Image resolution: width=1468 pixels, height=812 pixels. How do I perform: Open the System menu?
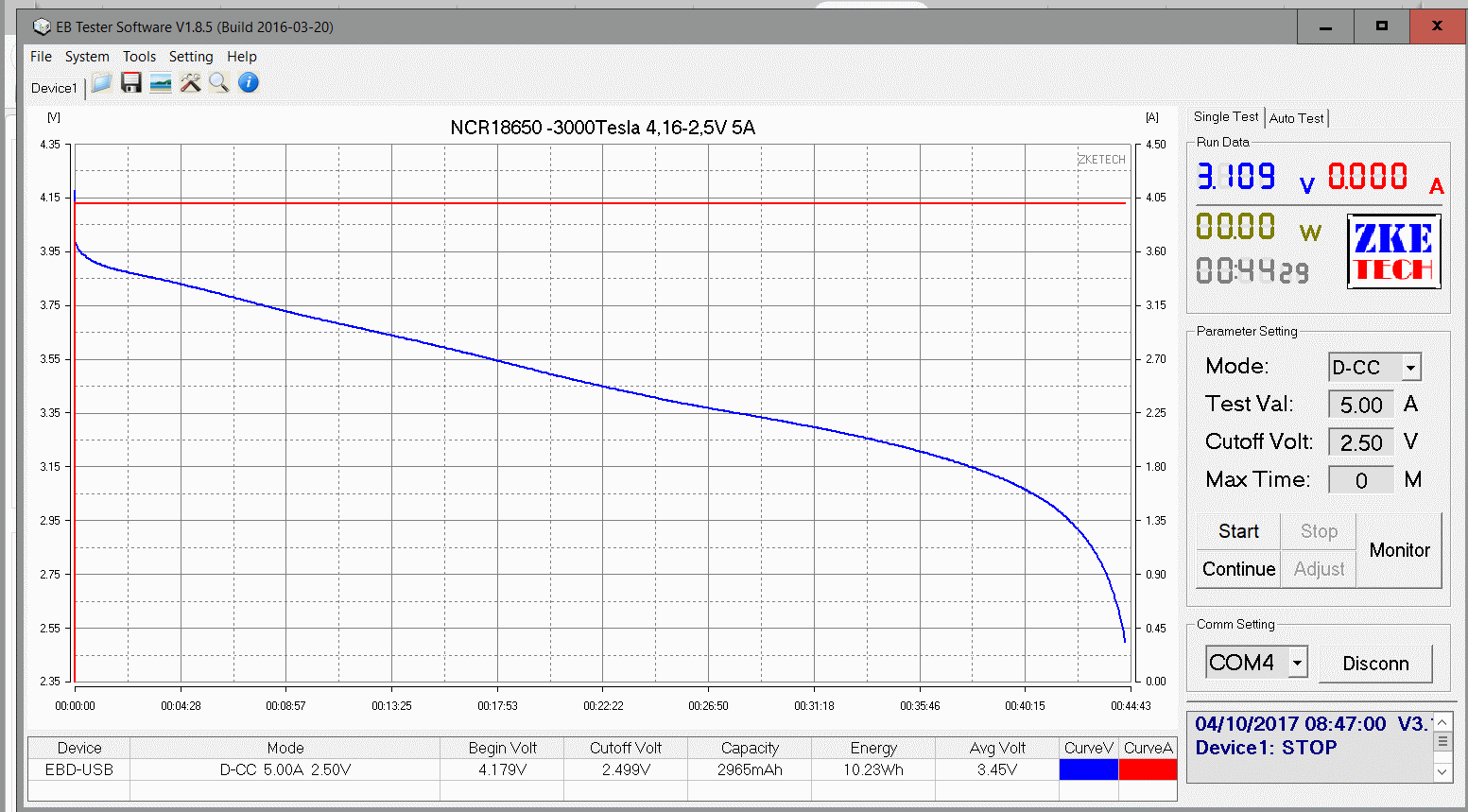coord(87,57)
